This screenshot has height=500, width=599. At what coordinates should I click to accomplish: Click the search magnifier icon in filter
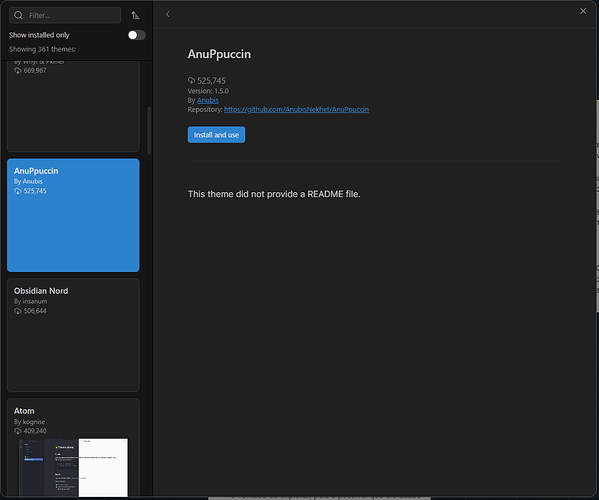[18, 15]
